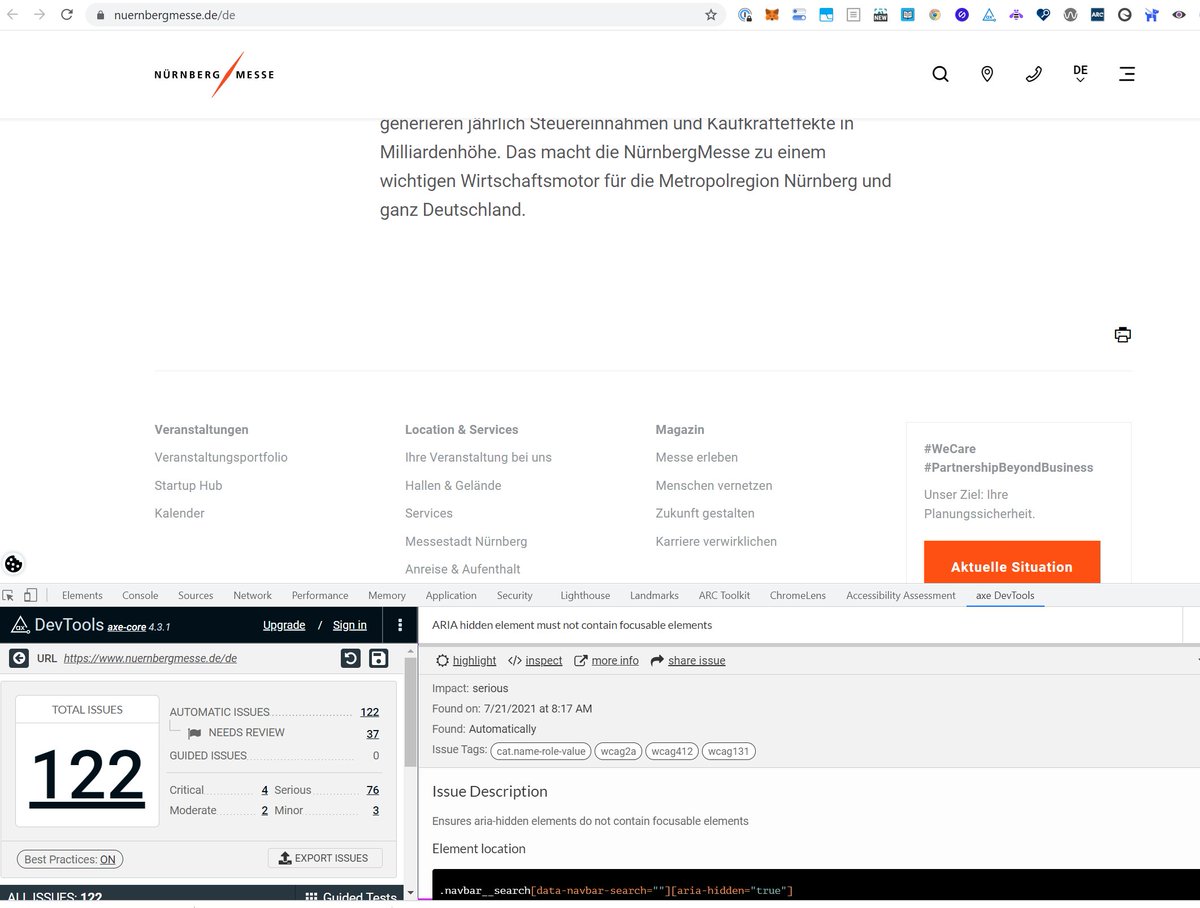Click the 3 minor issues count
The width and height of the screenshot is (1200, 908).
[376, 810]
